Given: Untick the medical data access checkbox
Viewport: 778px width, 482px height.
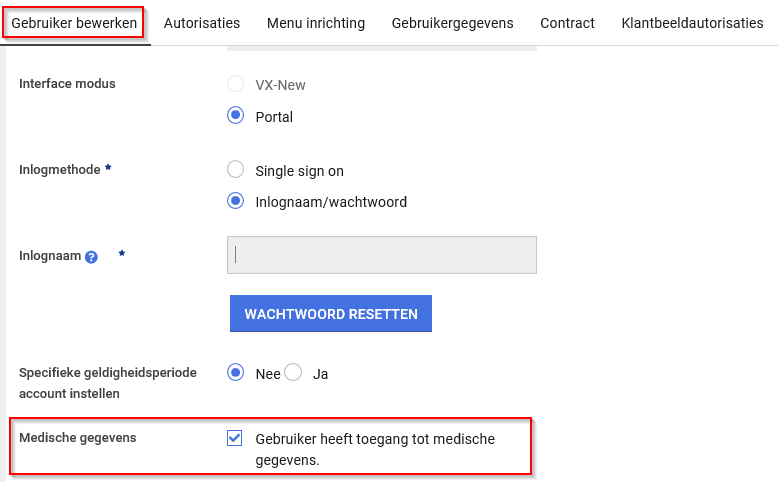Looking at the screenshot, I should pyautogui.click(x=235, y=438).
